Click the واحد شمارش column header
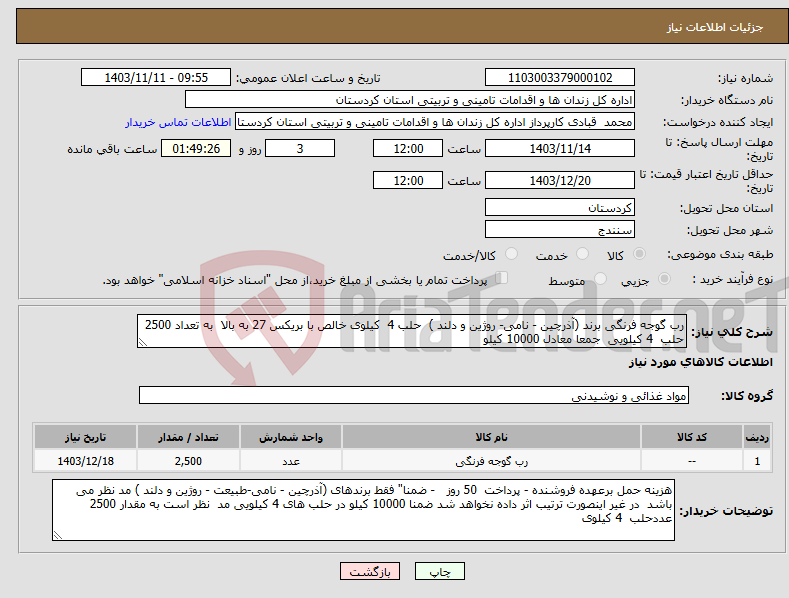 click(x=291, y=437)
